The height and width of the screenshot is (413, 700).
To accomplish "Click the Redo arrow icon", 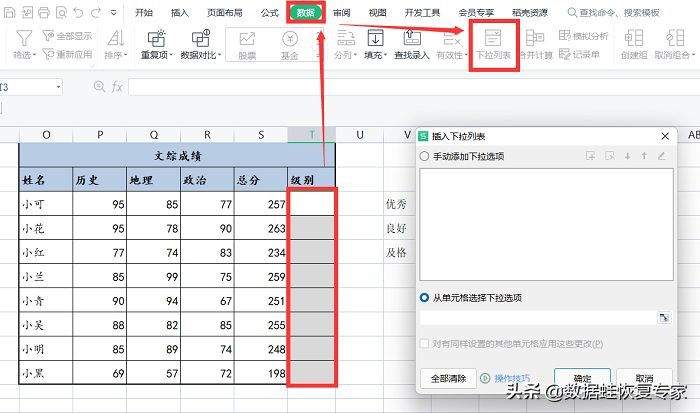I will [x=96, y=13].
